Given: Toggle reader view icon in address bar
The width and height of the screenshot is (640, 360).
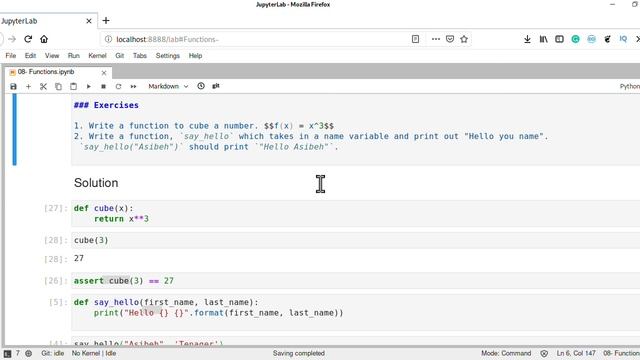Looking at the screenshot, I should [415, 39].
